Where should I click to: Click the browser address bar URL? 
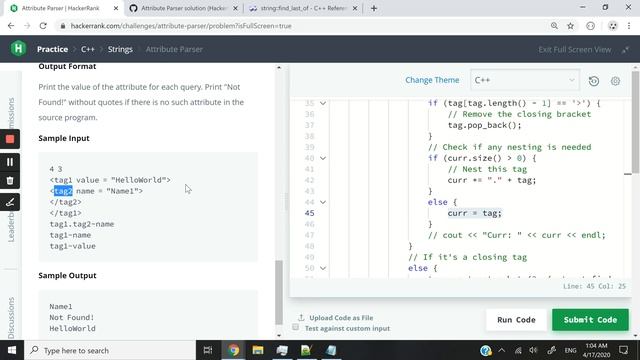point(181,26)
